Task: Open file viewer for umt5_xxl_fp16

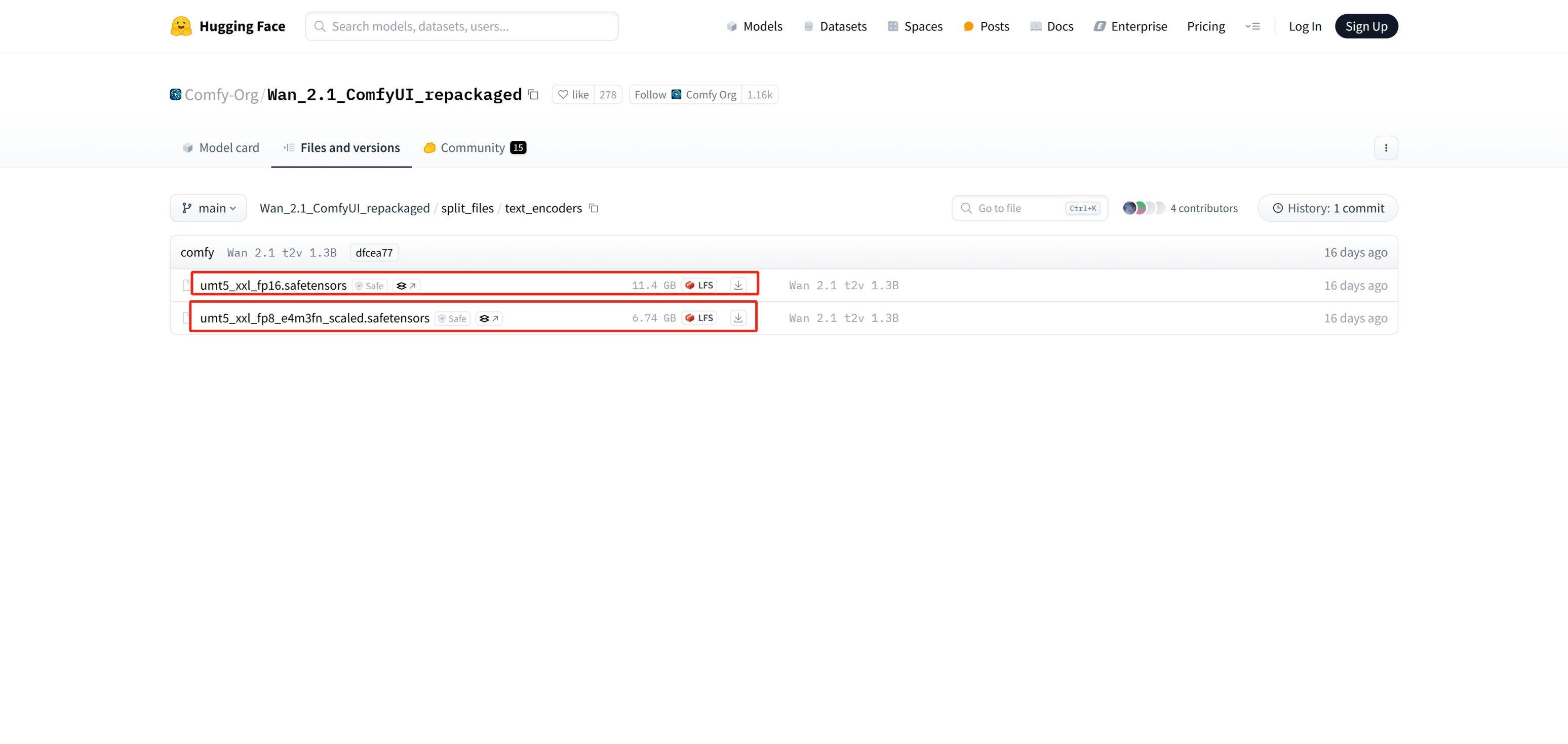Action: point(406,286)
